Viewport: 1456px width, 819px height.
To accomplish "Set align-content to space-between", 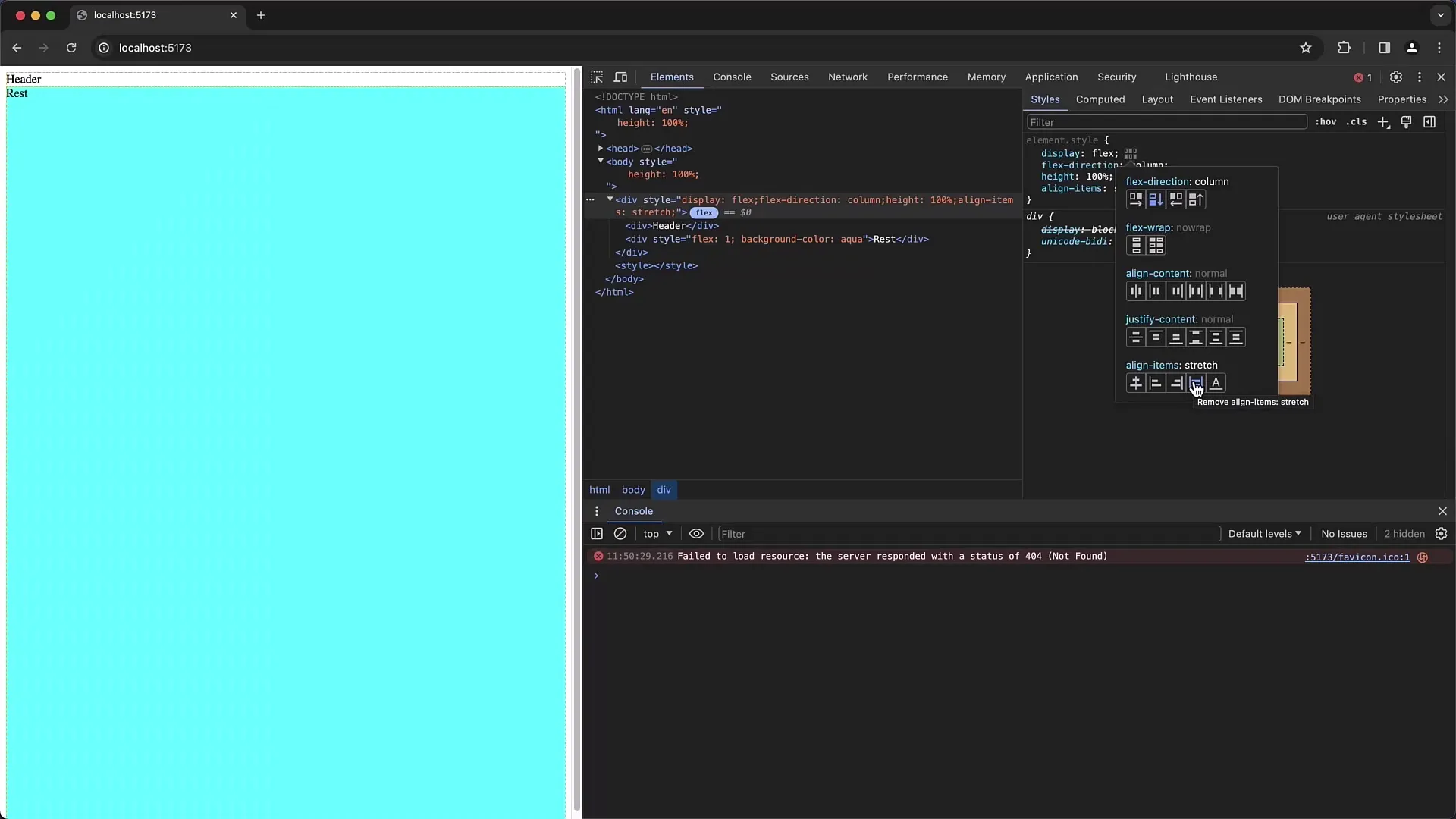I will [1216, 291].
